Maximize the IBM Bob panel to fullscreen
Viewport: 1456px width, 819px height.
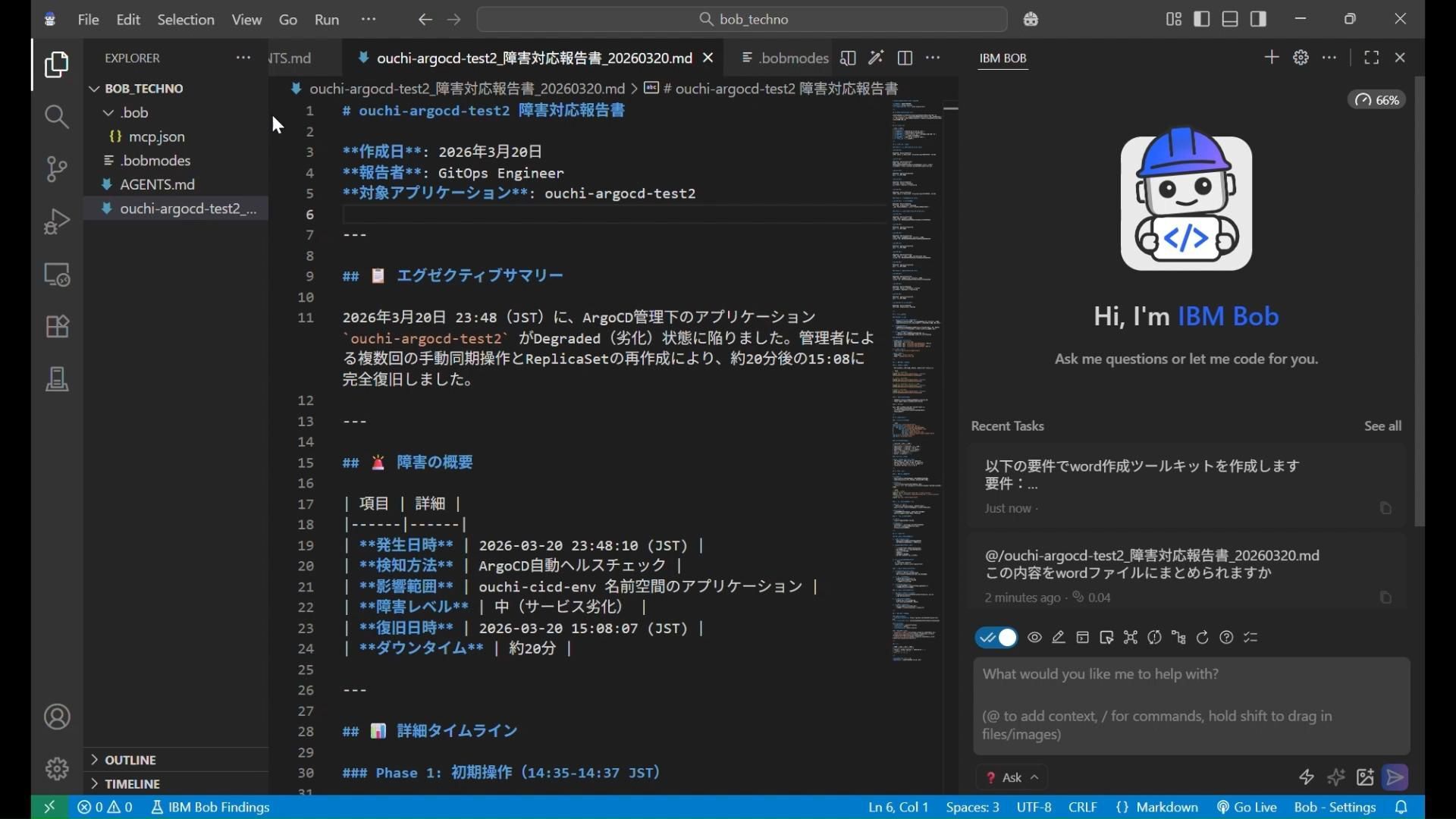[x=1371, y=58]
